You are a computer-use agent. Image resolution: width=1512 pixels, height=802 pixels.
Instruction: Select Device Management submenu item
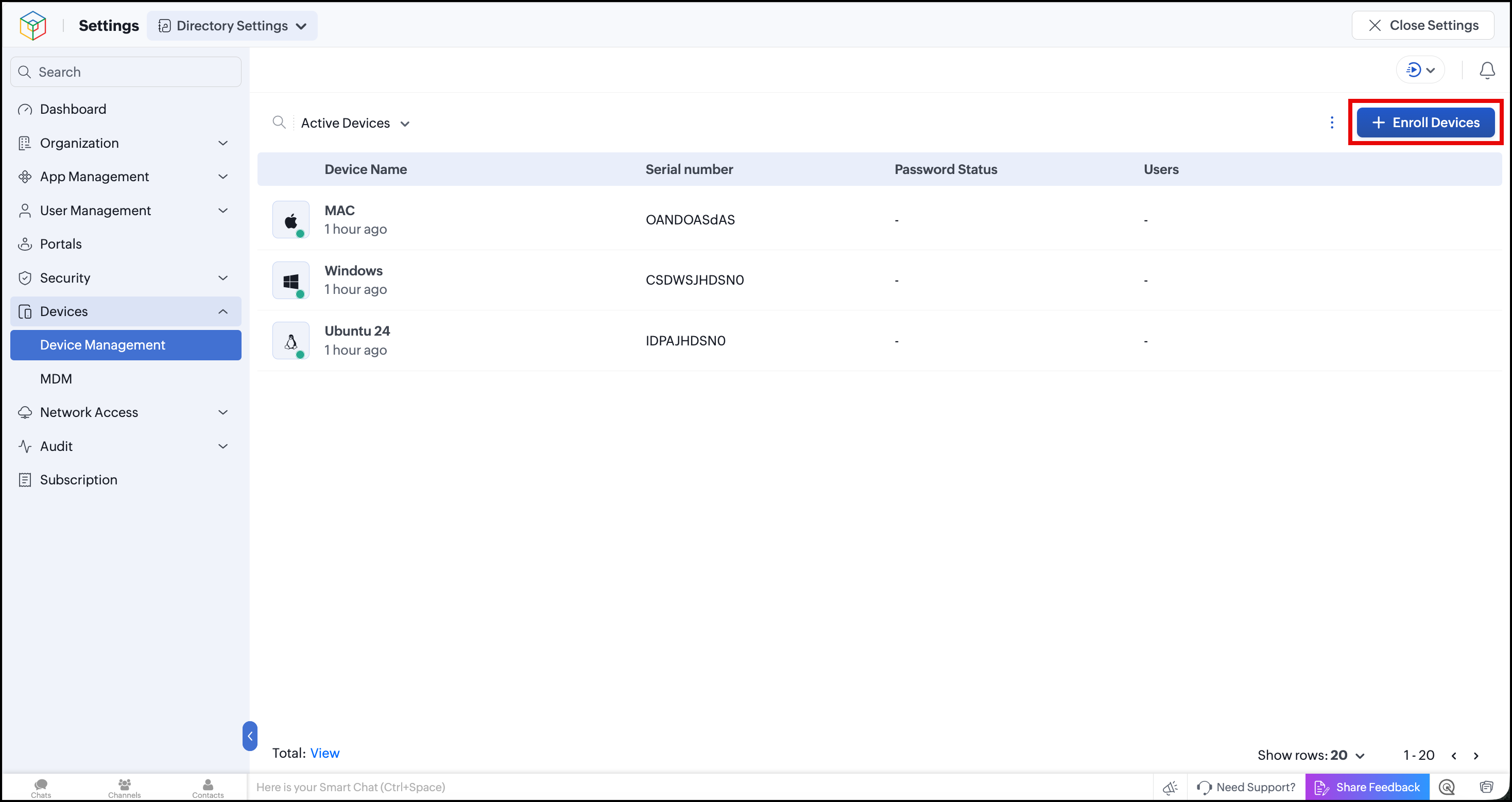126,345
